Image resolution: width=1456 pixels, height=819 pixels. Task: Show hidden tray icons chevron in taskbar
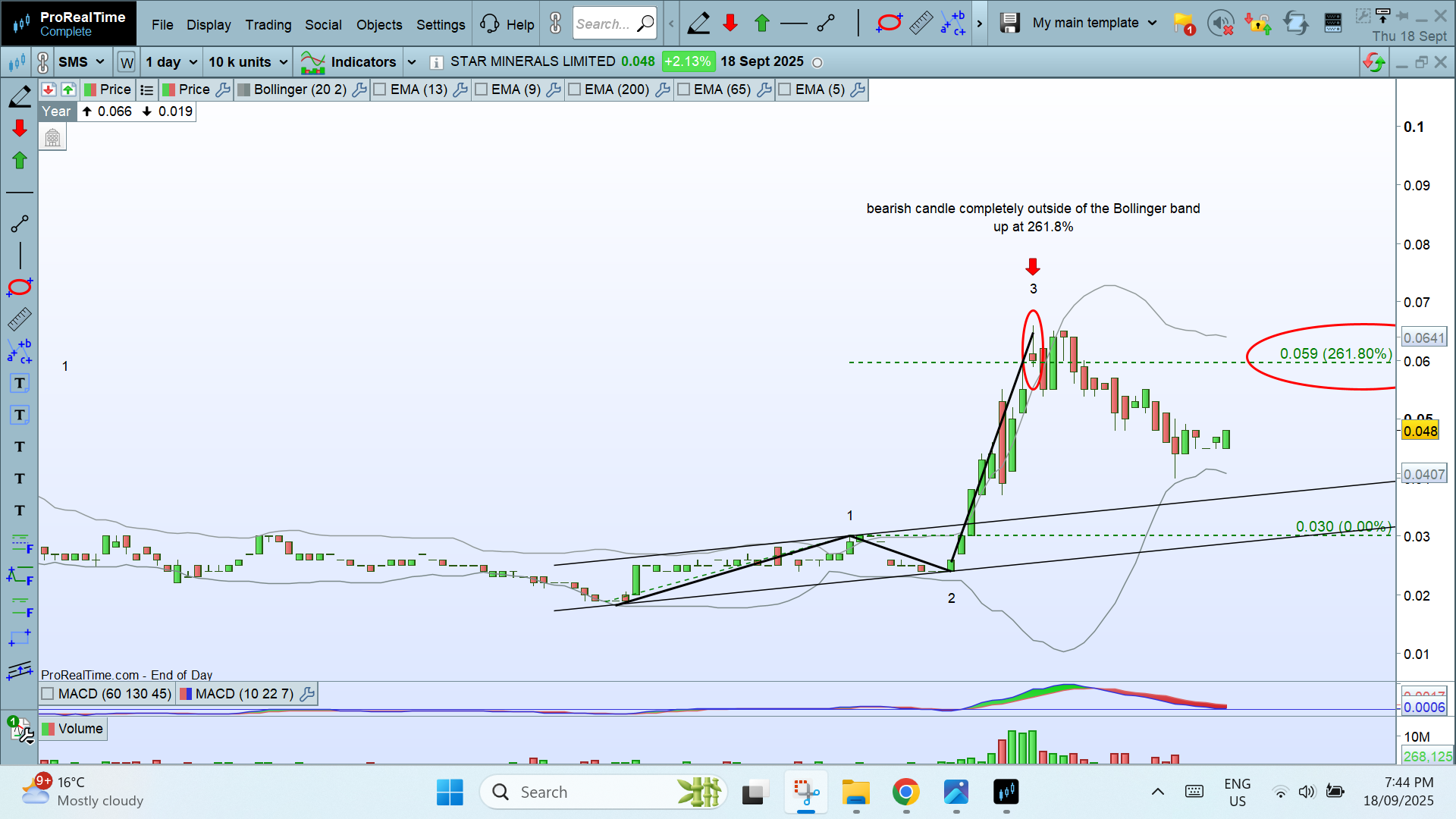point(1157,792)
